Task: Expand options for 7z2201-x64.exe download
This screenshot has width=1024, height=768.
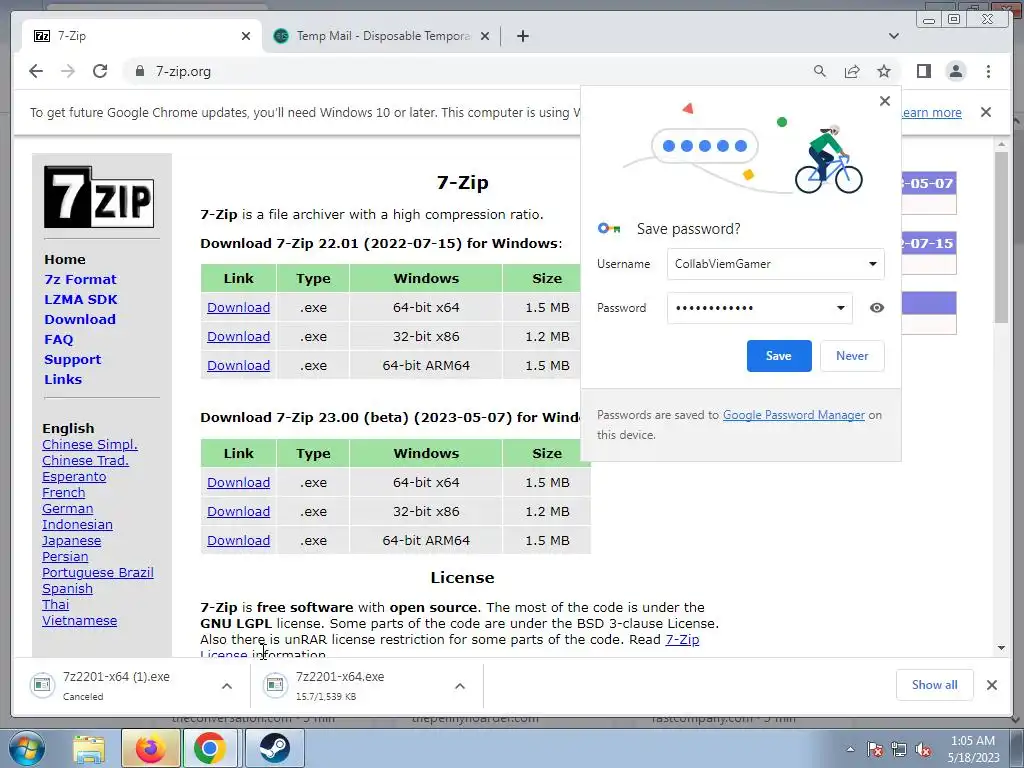Action: [x=460, y=686]
